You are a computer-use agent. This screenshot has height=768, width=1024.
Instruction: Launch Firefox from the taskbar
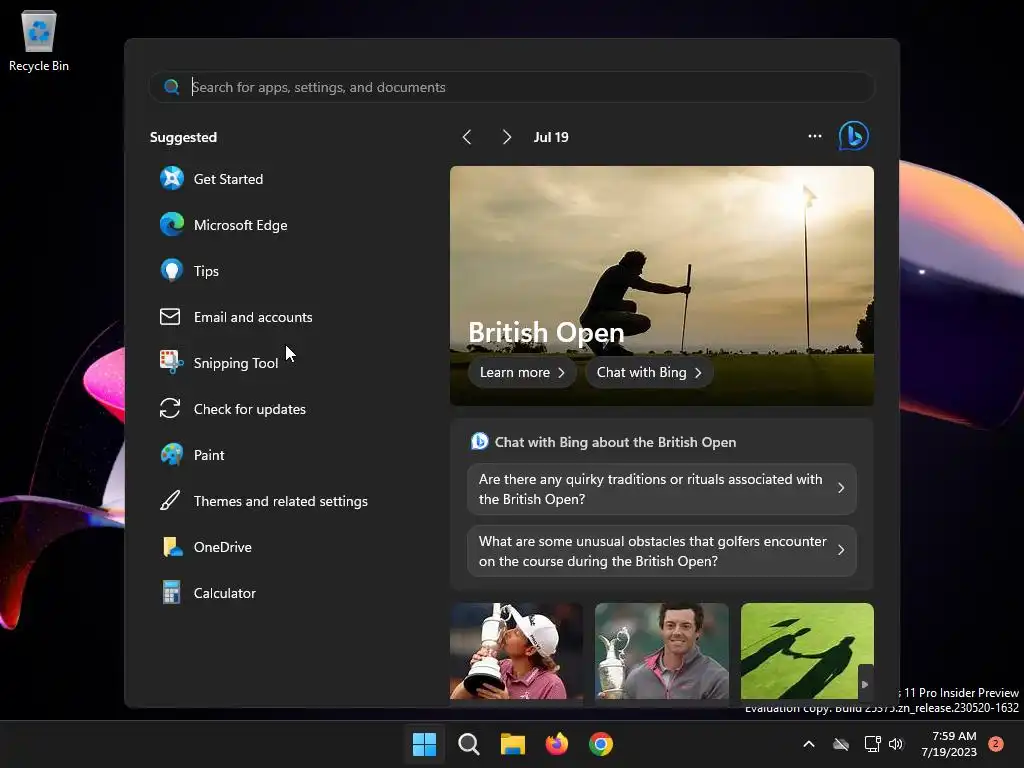(x=556, y=744)
